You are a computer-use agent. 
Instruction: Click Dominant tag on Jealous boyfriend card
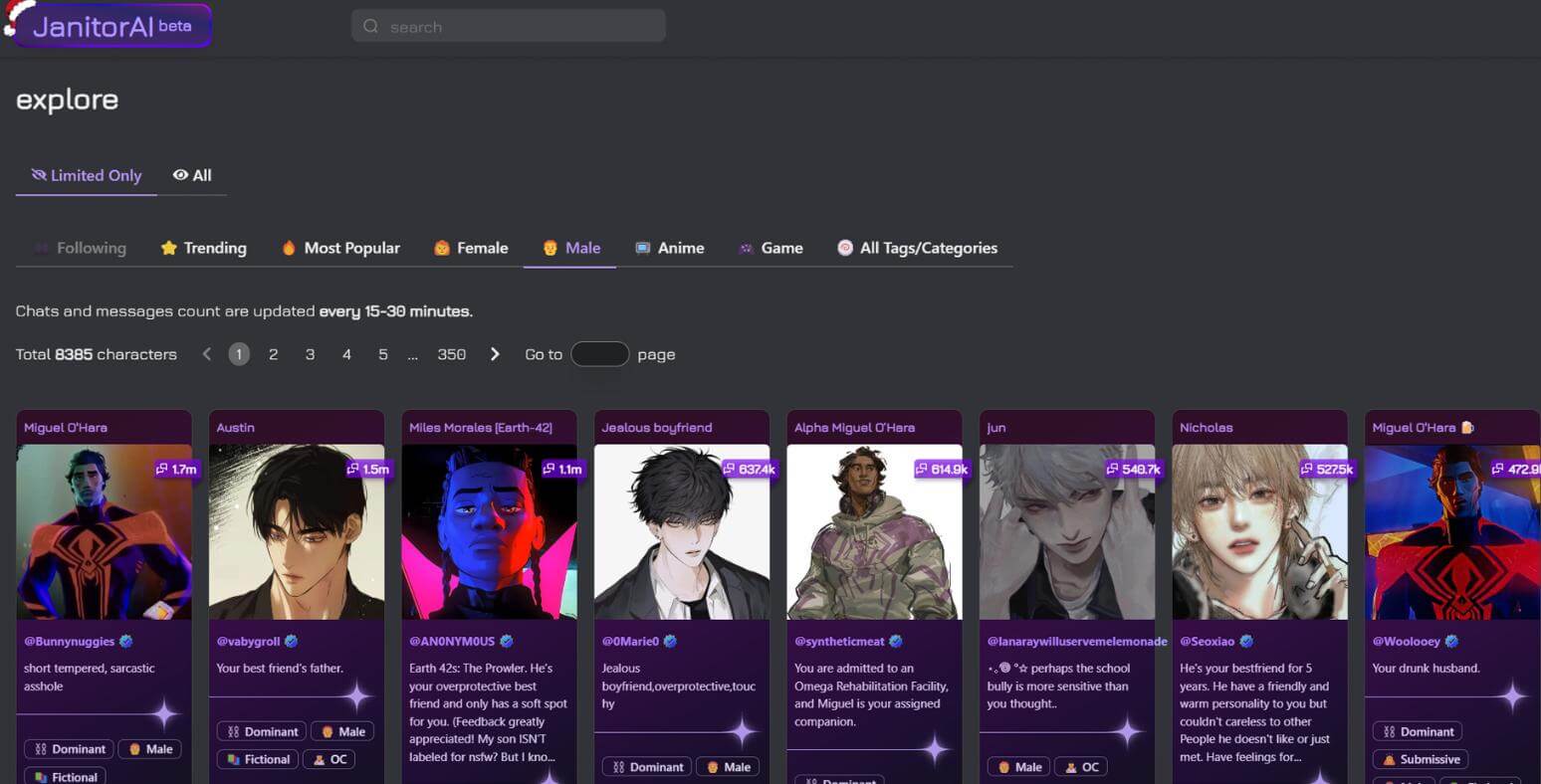click(x=647, y=767)
